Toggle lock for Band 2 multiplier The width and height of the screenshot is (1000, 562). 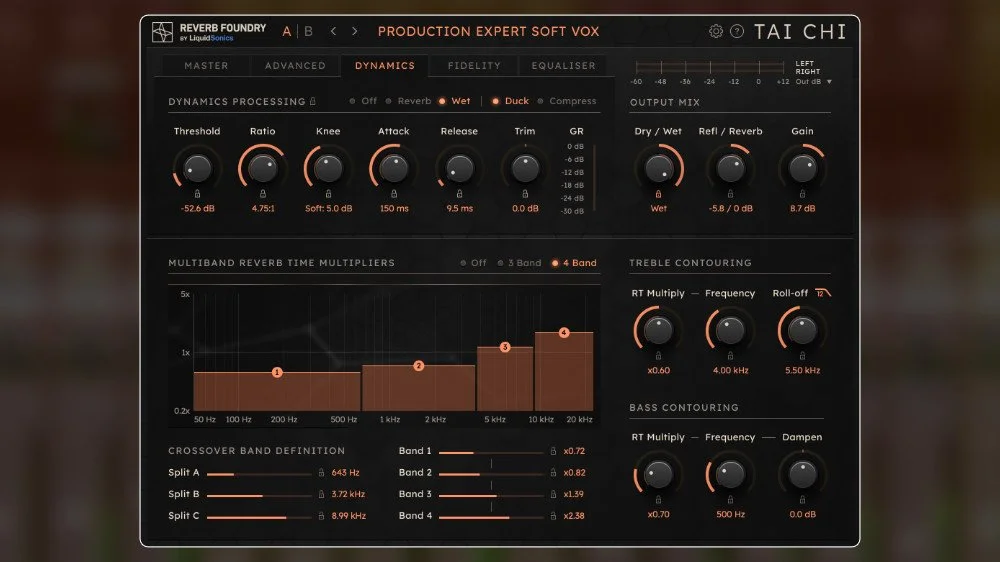(553, 473)
